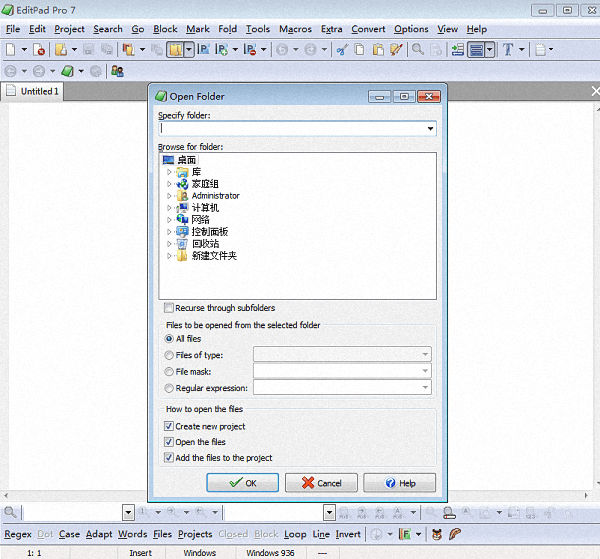Click the users/forum icon in the second toolbar
This screenshot has height=559, width=600.
point(117,71)
